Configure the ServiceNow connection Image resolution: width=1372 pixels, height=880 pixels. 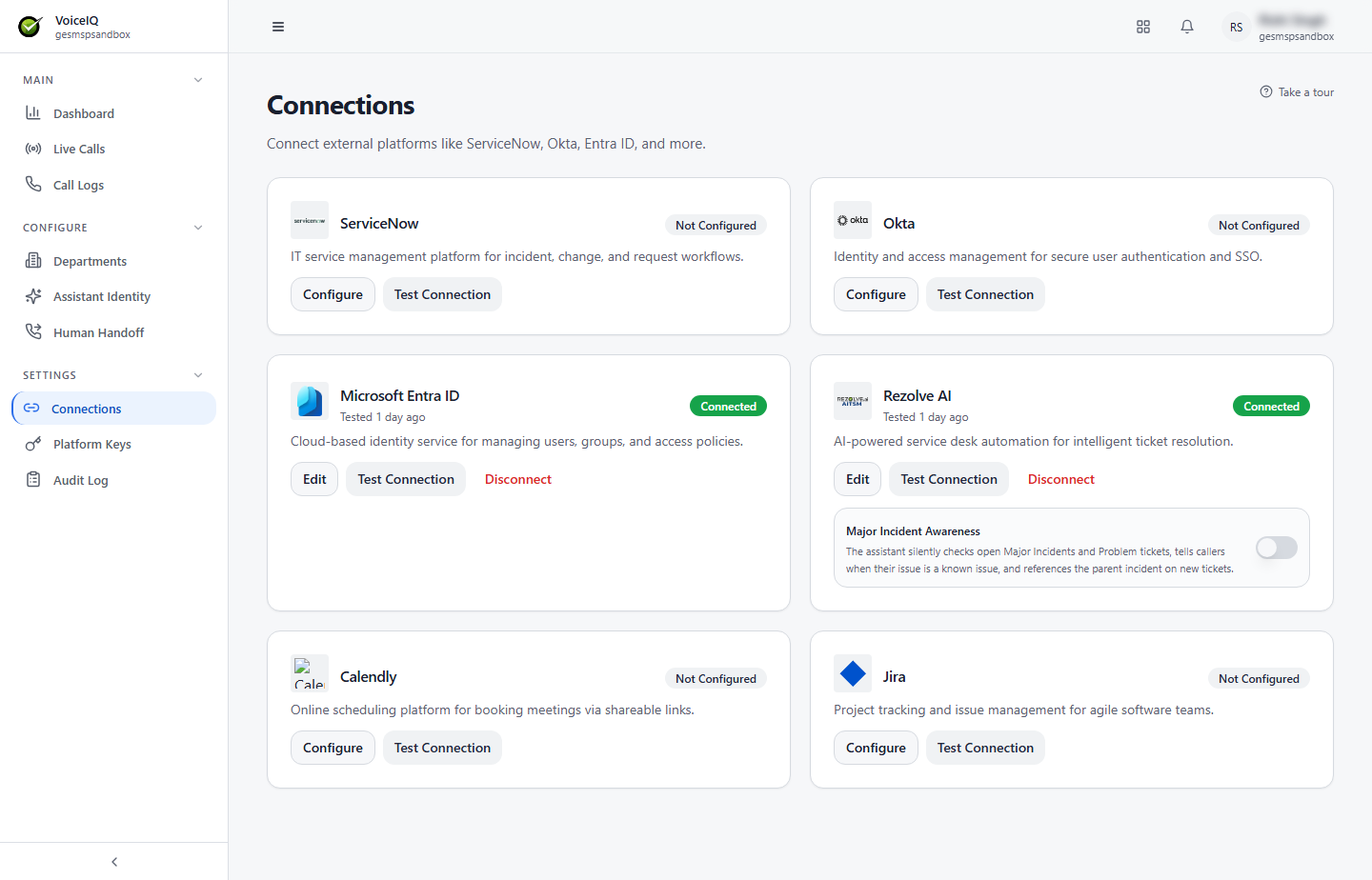point(333,294)
